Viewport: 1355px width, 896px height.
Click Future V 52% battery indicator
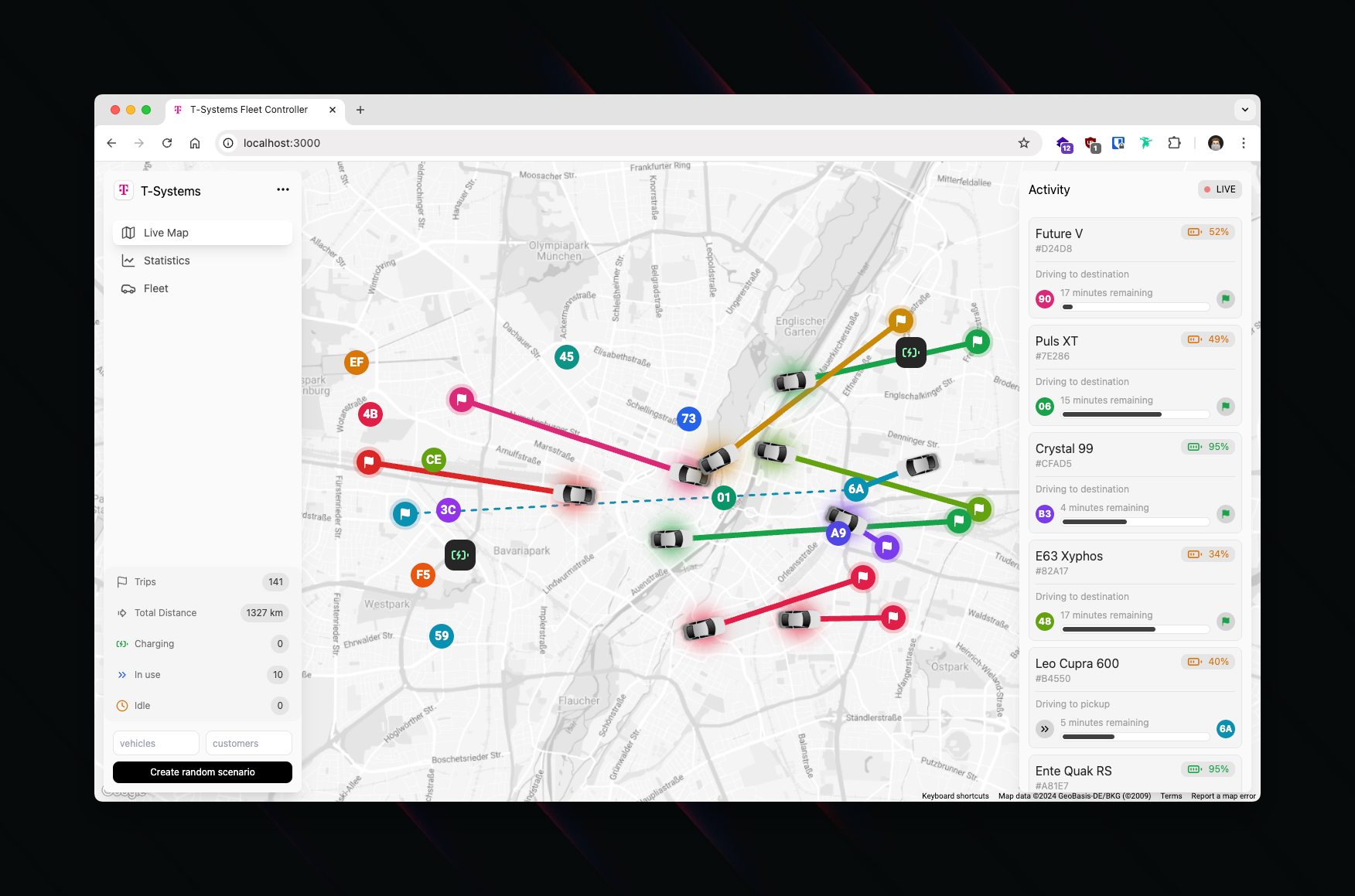coord(1208,232)
